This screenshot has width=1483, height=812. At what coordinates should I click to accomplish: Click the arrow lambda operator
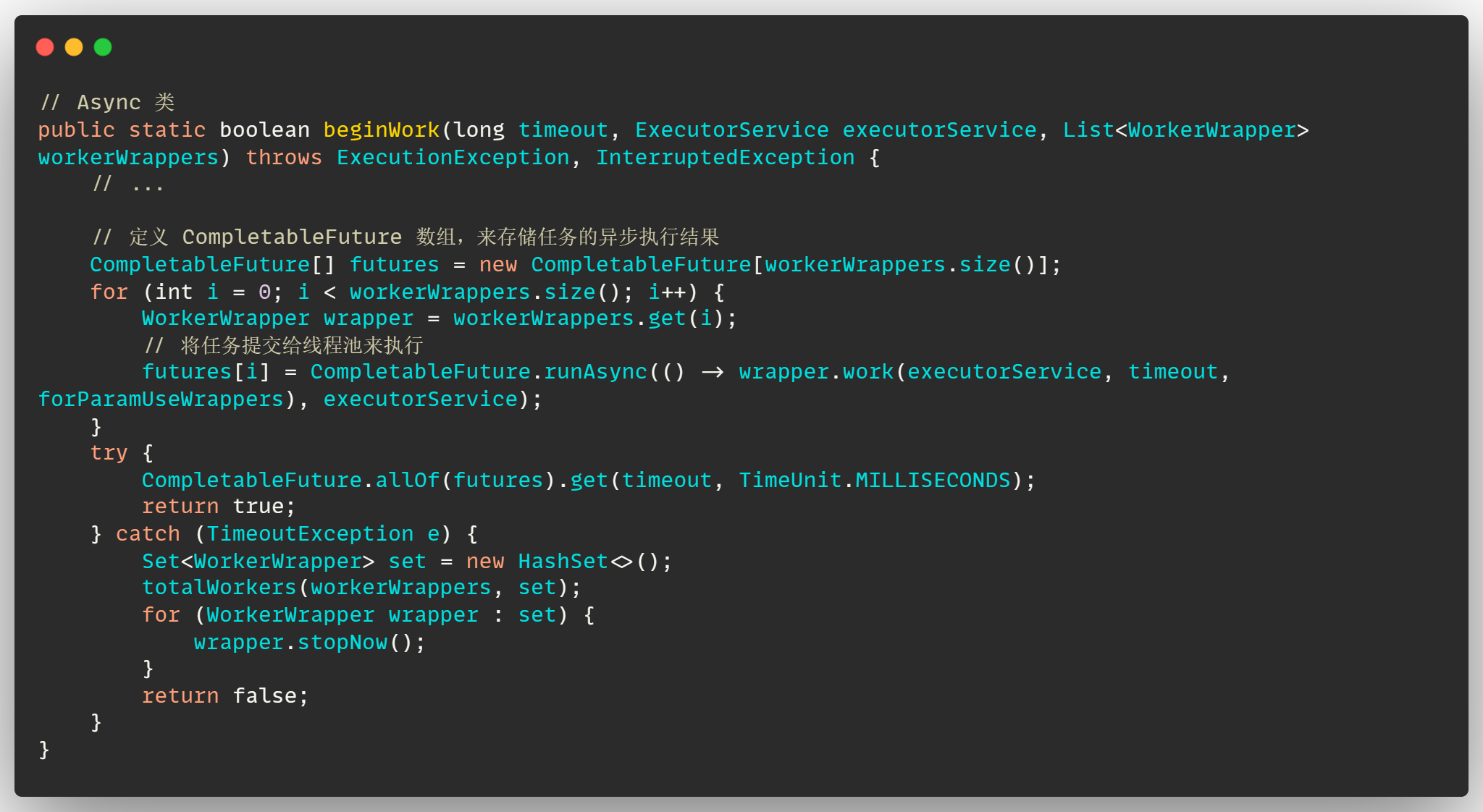[713, 372]
